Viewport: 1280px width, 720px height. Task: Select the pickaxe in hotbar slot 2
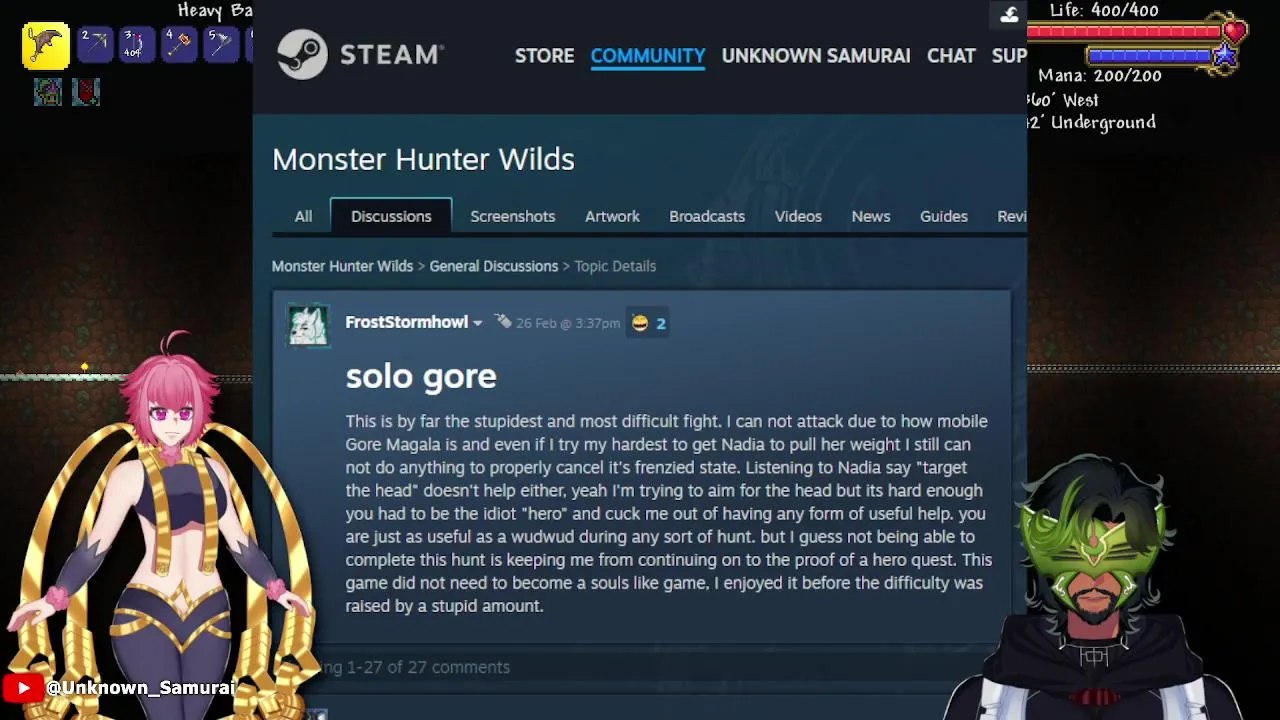click(x=95, y=45)
